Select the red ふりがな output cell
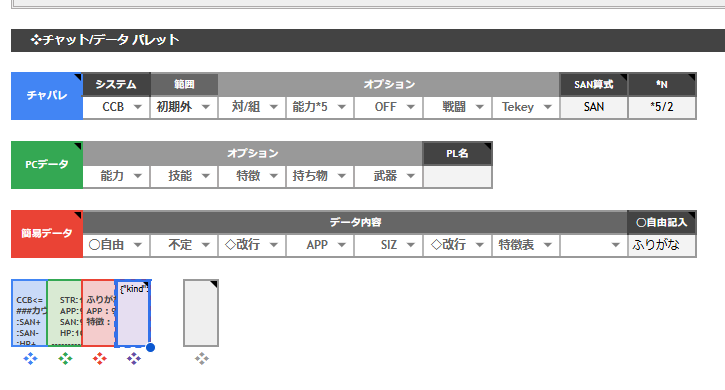725x390 pixels. (x=98, y=313)
